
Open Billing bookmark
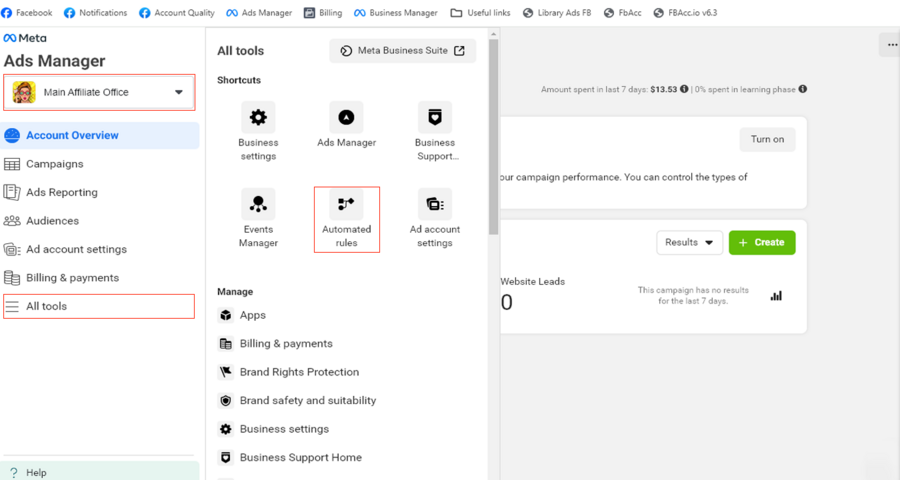click(x=323, y=13)
